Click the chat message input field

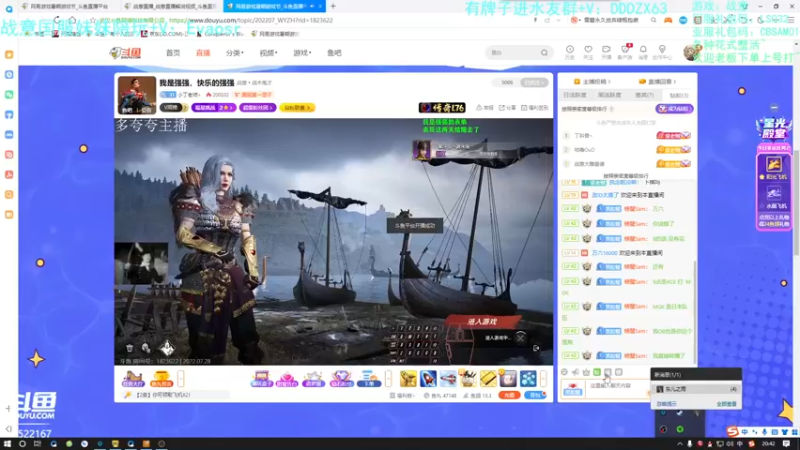[x=618, y=389]
